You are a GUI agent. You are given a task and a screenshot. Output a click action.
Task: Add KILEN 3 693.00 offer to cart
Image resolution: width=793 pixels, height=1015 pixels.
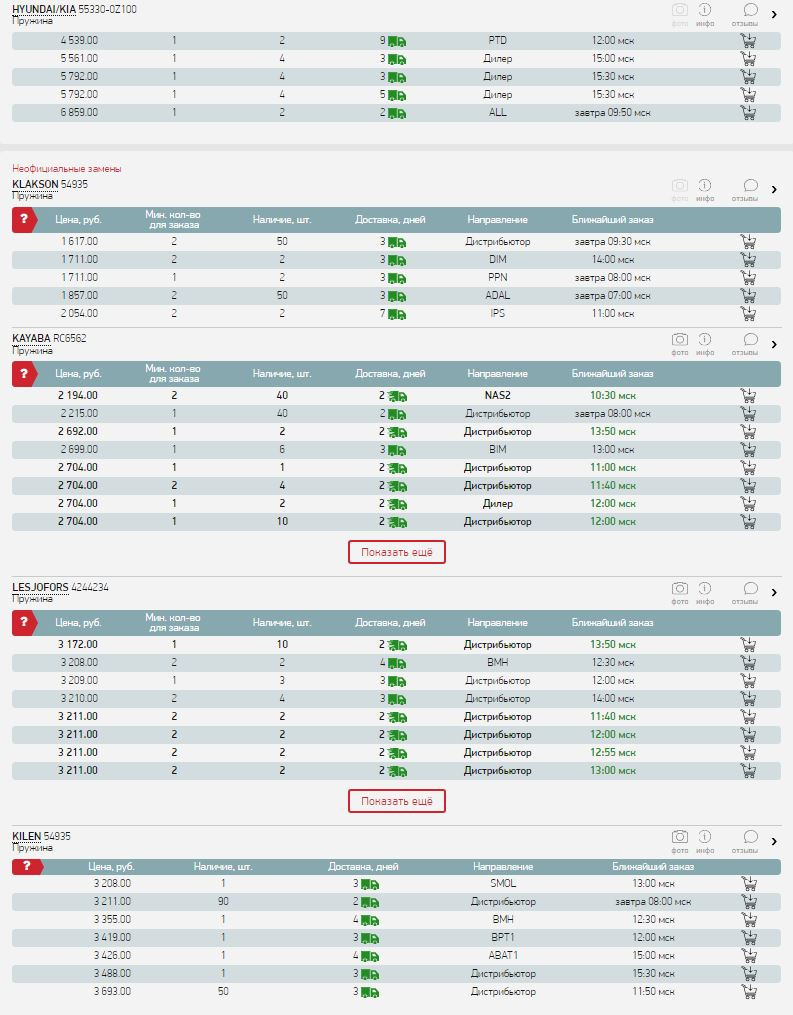click(748, 992)
